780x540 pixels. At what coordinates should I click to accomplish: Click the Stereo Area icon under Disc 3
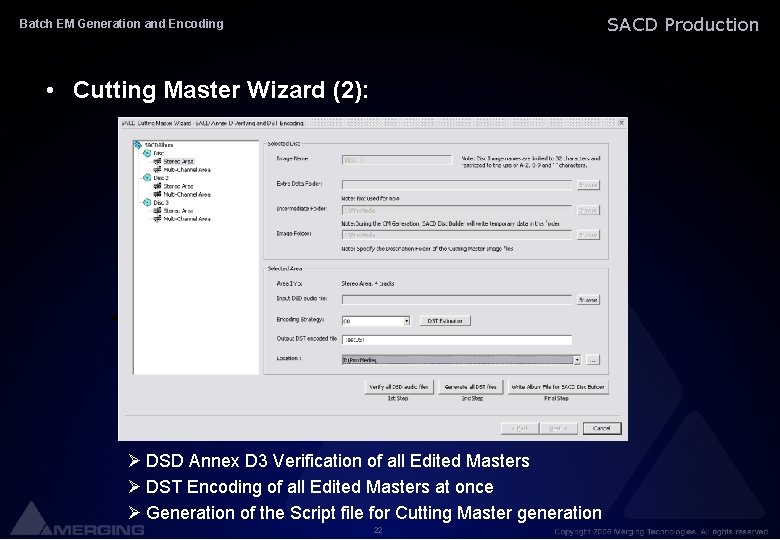[157, 210]
